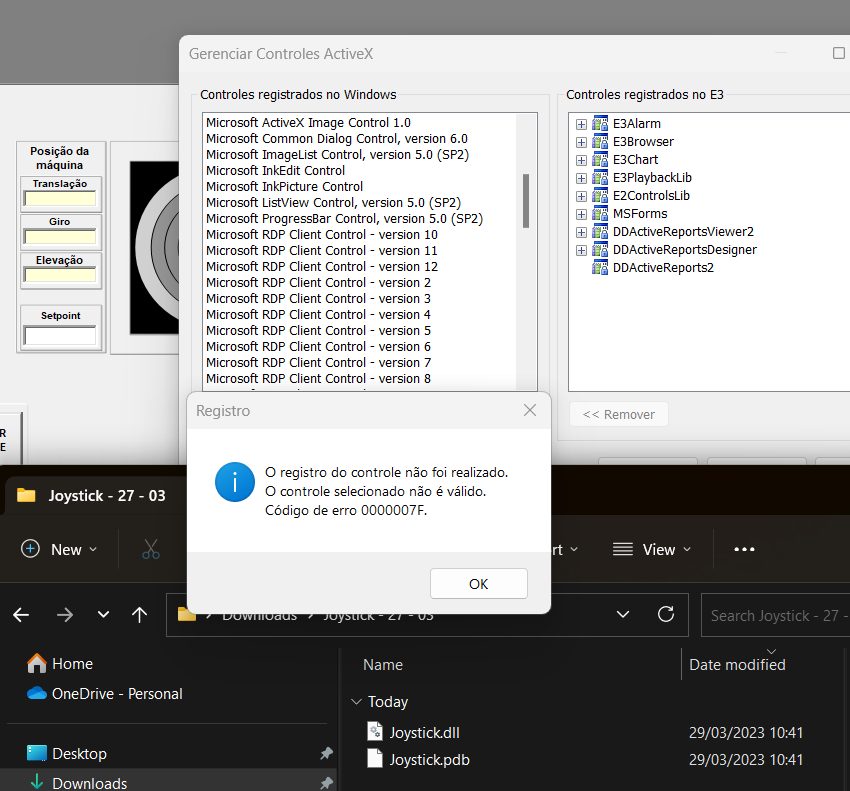Sort files by the Name column
This screenshot has width=850, height=791.
pyautogui.click(x=383, y=665)
